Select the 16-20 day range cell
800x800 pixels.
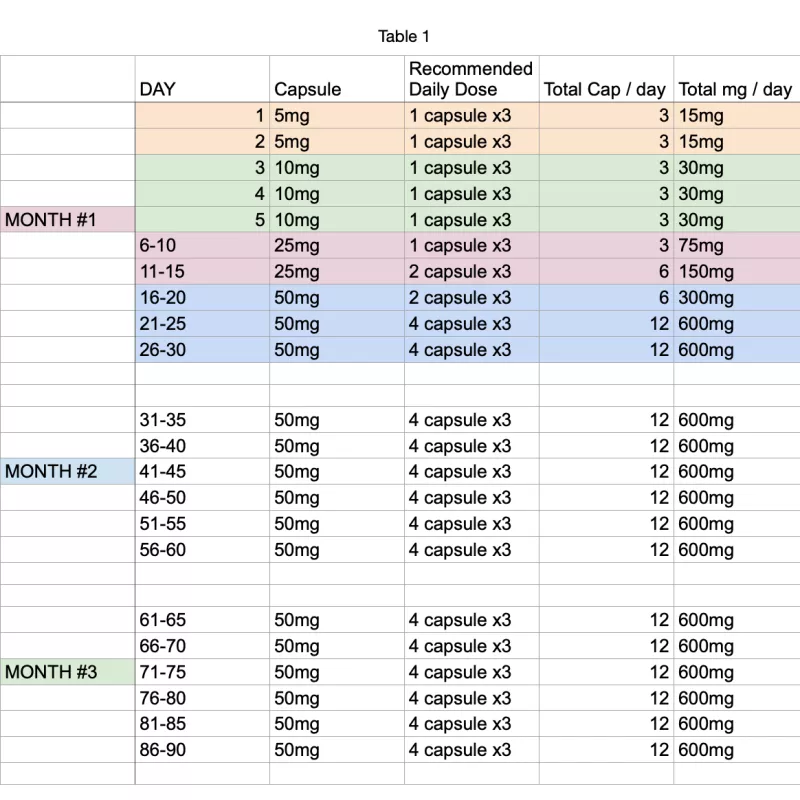coord(202,298)
